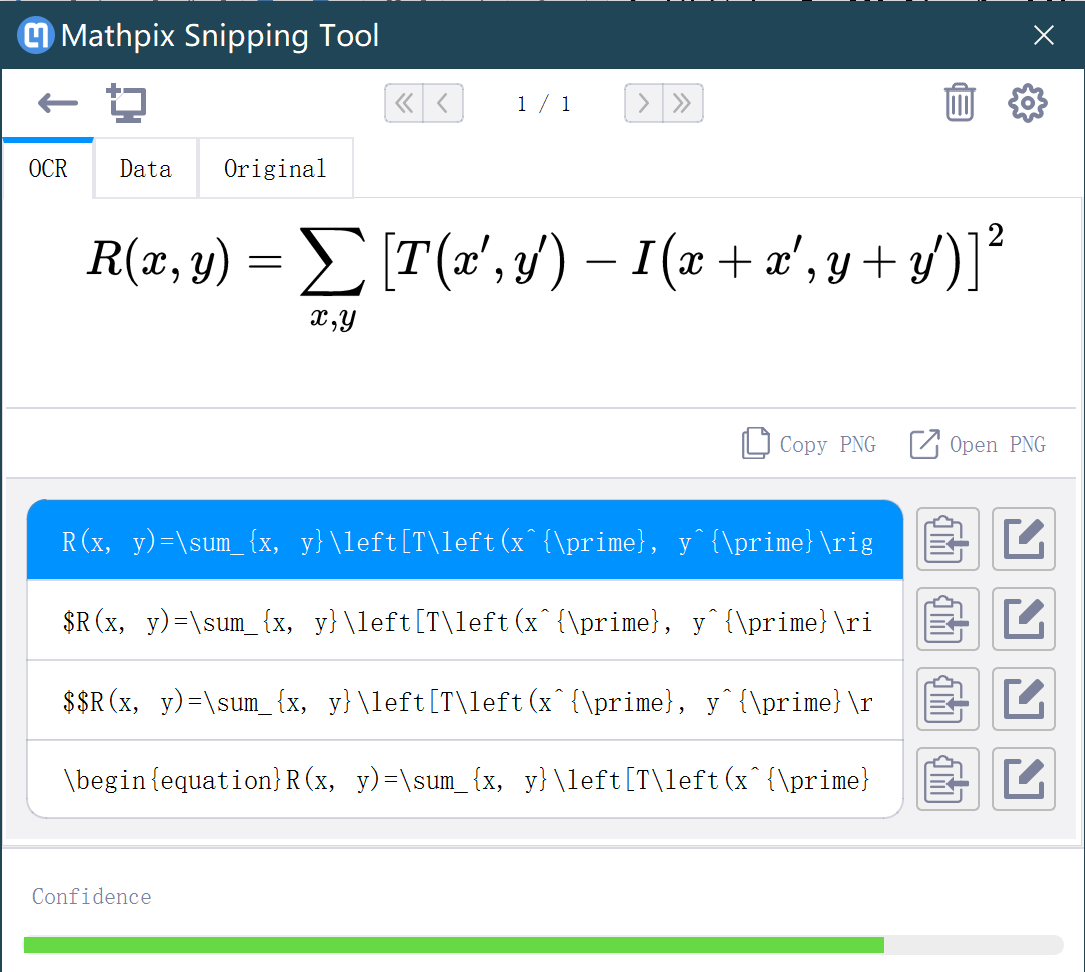The image size is (1085, 972).
Task: Click the back arrow icon
Action: pyautogui.click(x=57, y=103)
